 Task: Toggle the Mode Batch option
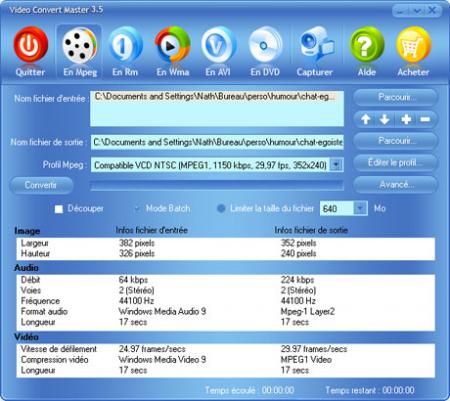[137, 209]
